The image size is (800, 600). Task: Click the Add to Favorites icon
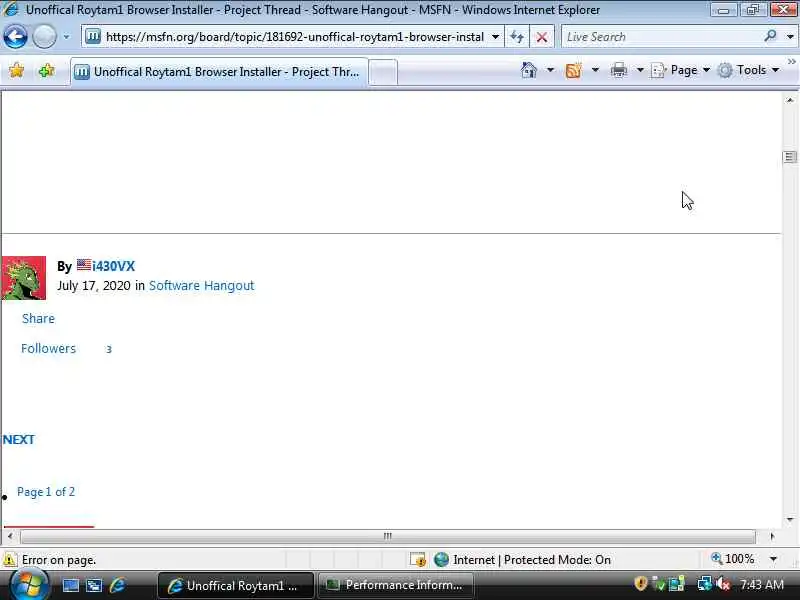pyautogui.click(x=46, y=70)
